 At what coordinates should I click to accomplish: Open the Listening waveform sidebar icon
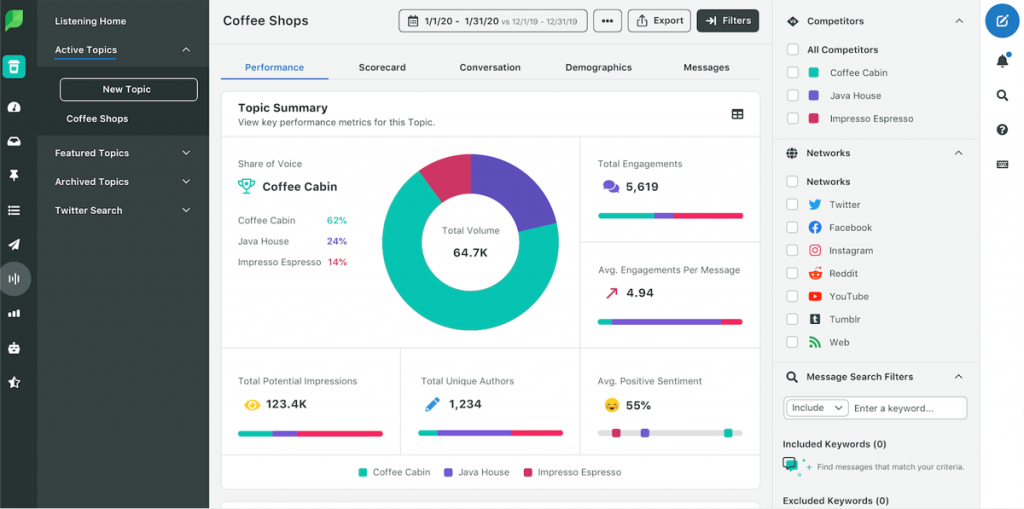[x=14, y=279]
